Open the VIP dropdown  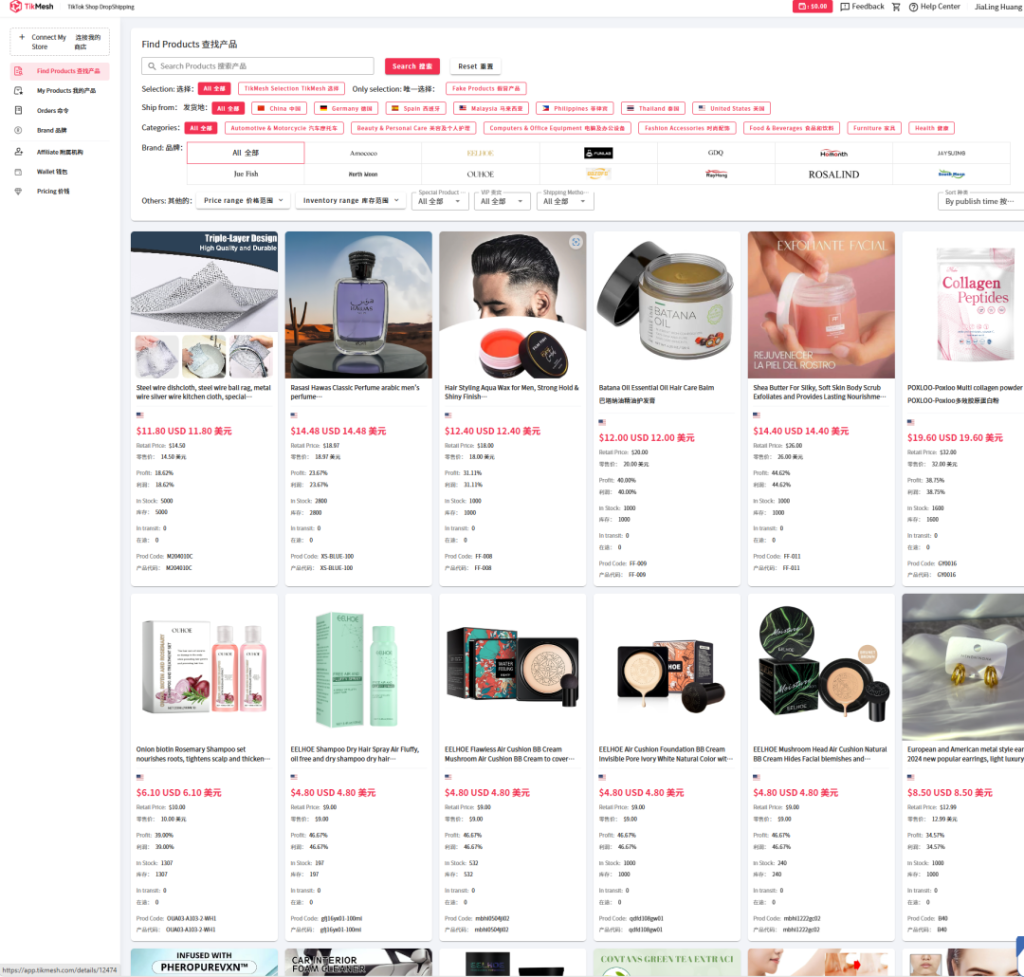(x=502, y=201)
